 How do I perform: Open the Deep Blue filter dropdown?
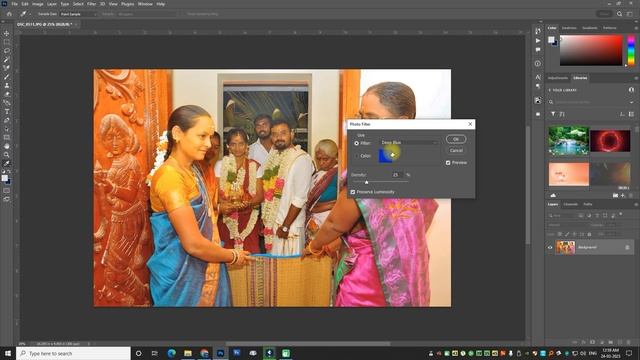tap(409, 142)
